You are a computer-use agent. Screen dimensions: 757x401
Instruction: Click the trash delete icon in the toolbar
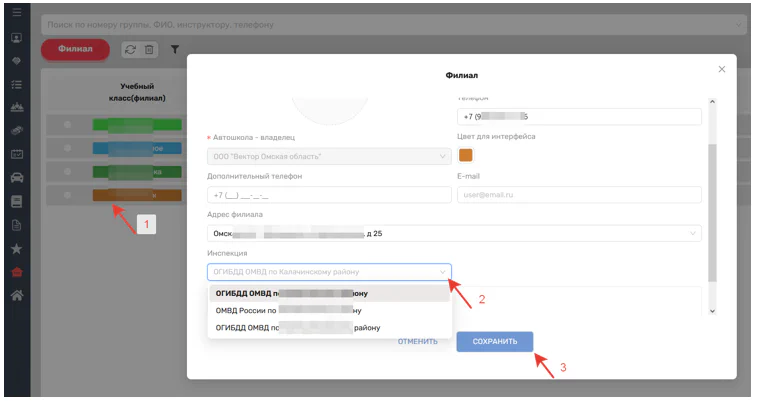click(x=148, y=49)
